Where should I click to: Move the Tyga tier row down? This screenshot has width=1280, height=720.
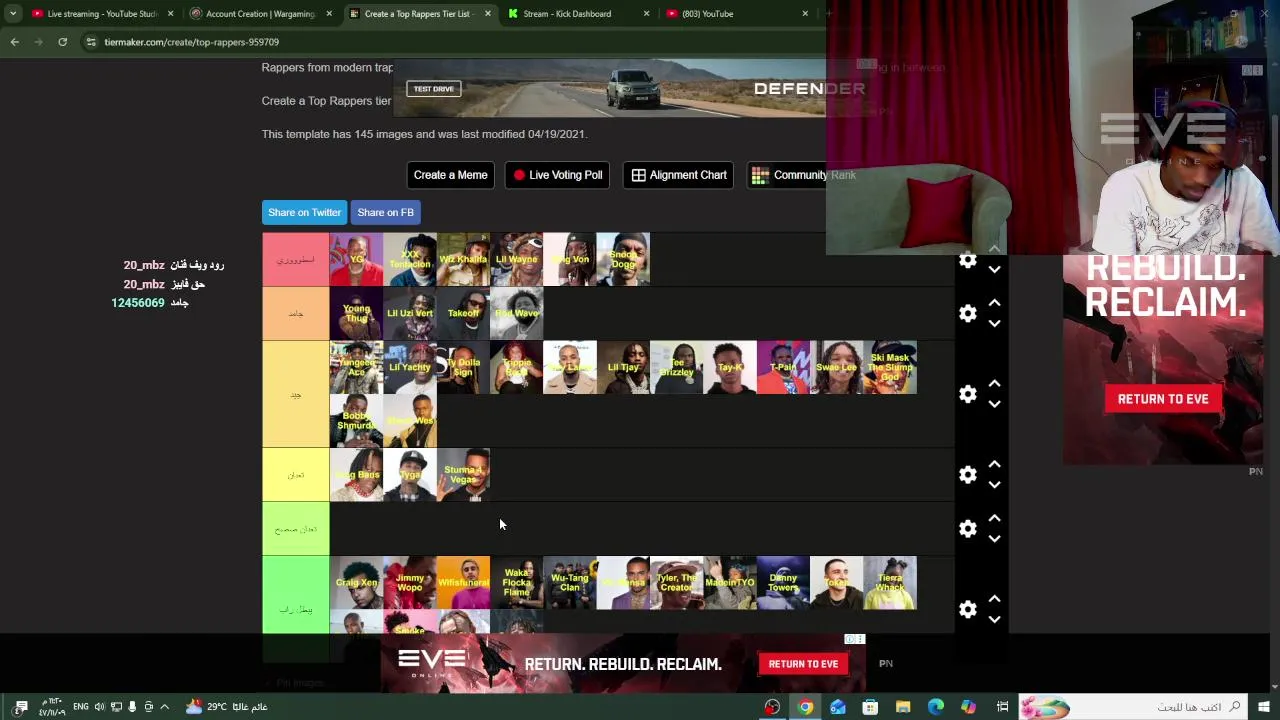tap(994, 485)
